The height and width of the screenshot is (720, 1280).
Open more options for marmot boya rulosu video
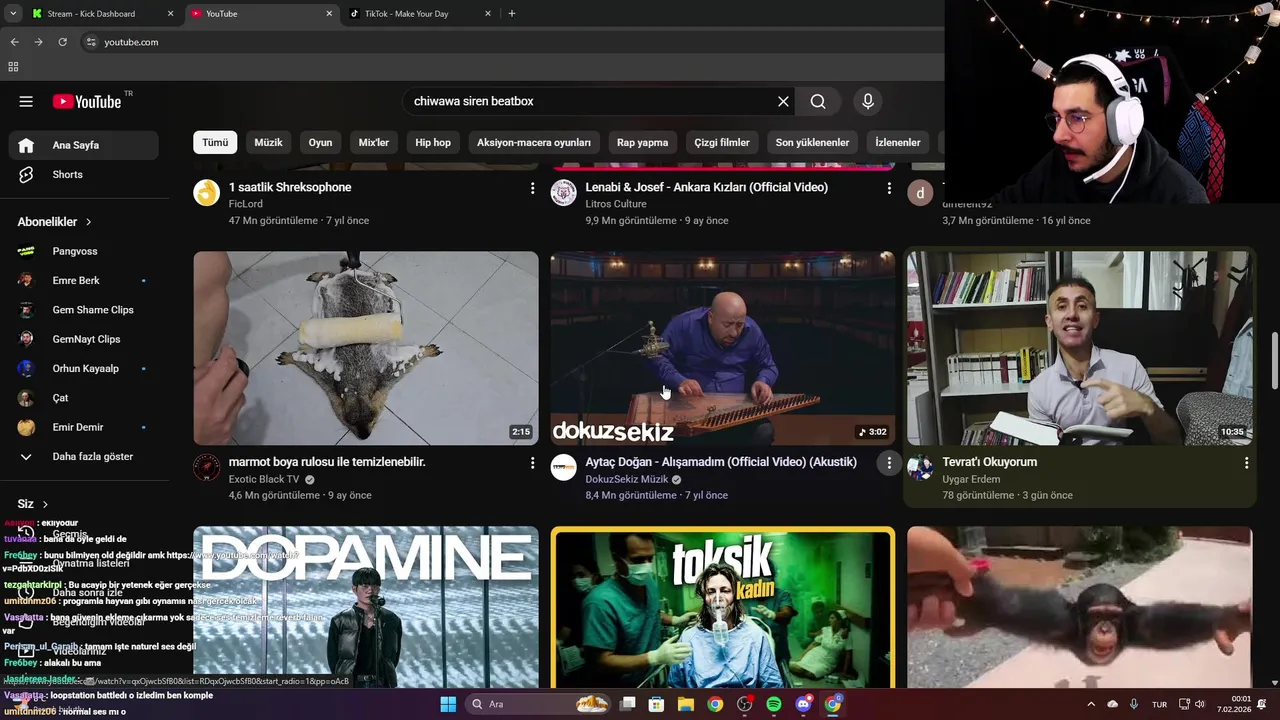532,463
